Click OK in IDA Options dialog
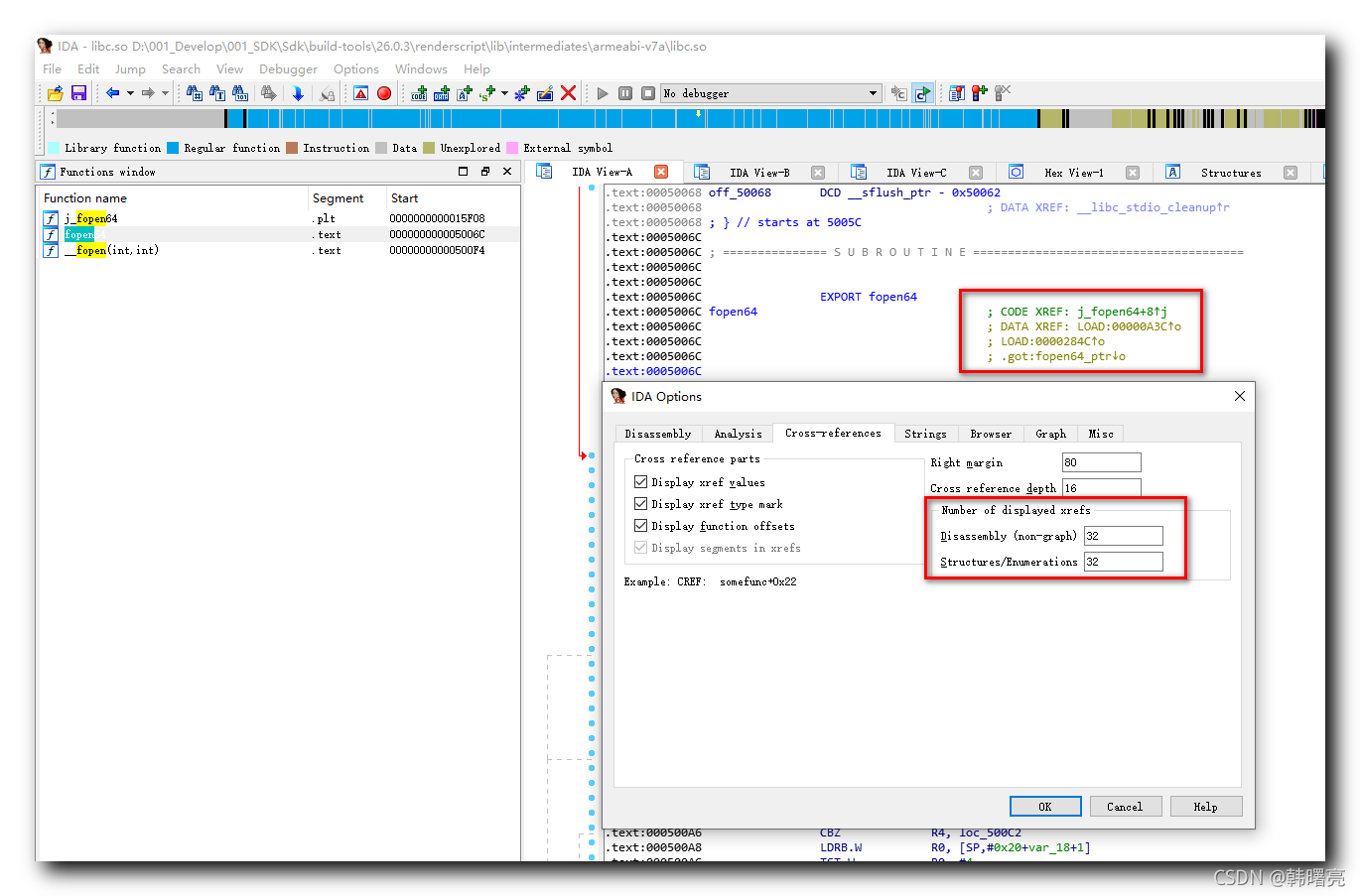This screenshot has height=896, width=1360. pyautogui.click(x=1045, y=807)
